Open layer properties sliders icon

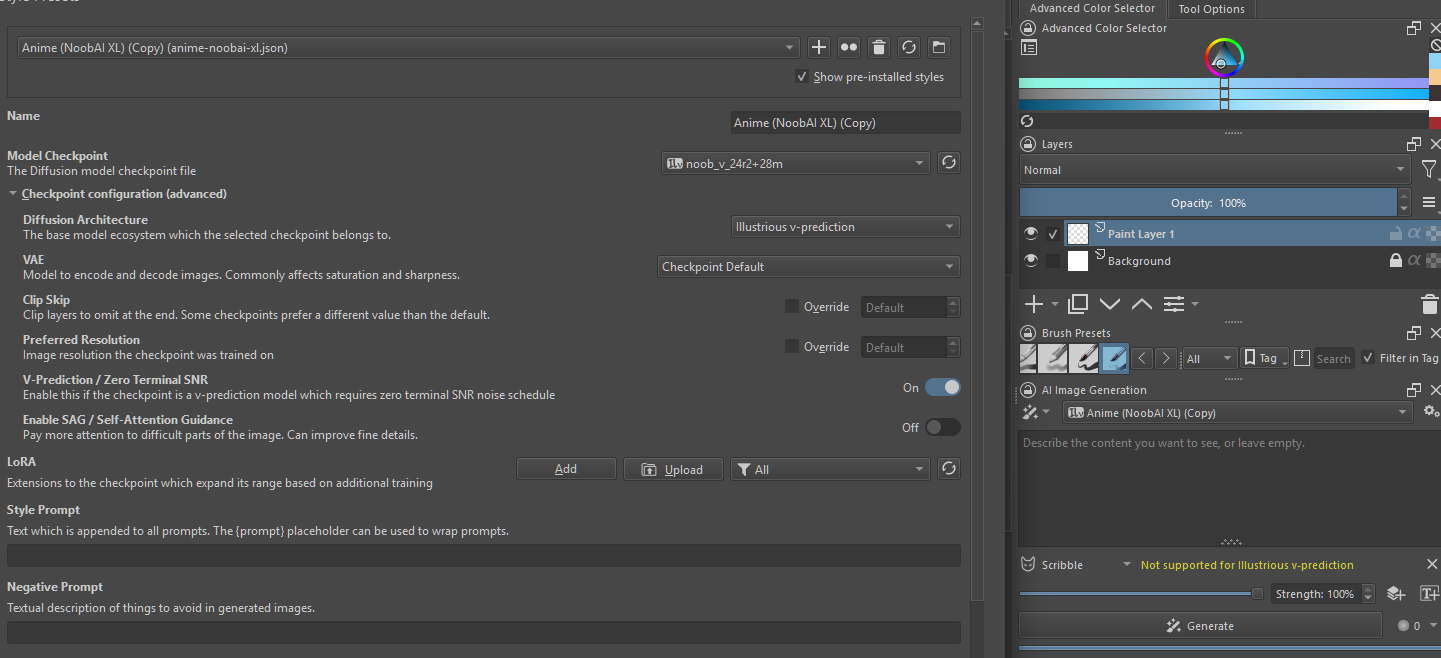click(1173, 303)
